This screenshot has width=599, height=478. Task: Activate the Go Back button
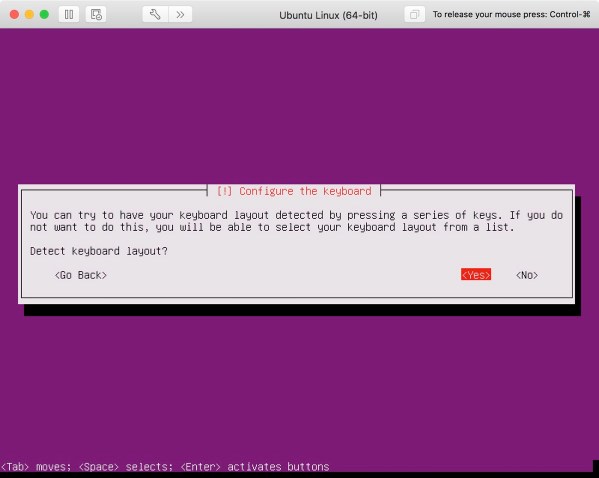point(81,275)
